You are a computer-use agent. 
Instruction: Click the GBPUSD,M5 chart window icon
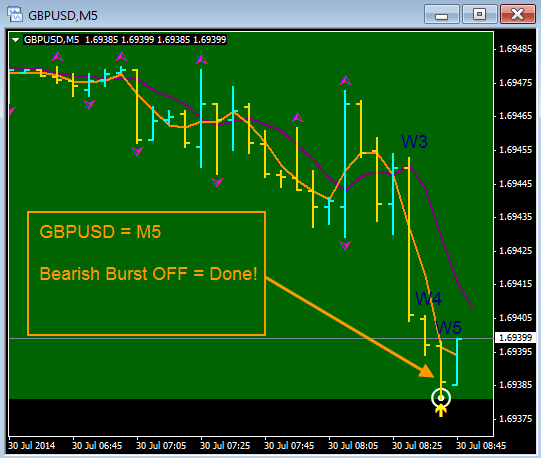coord(14,14)
